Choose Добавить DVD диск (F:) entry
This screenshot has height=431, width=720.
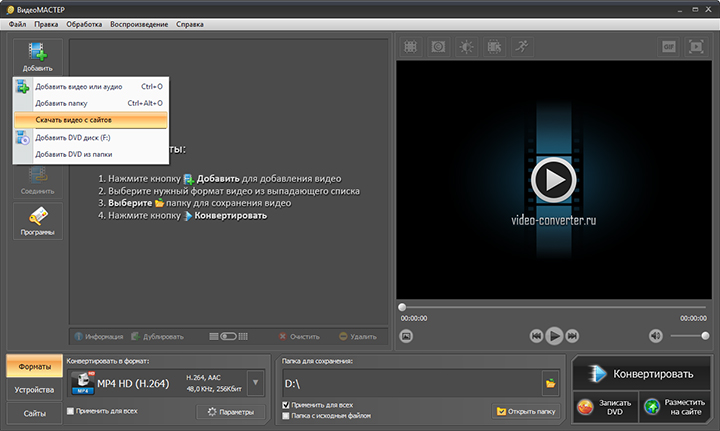pyautogui.click(x=91, y=138)
